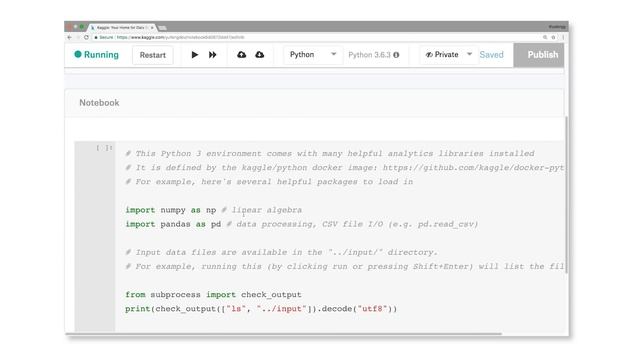The width and height of the screenshot is (640, 360).
Task: Click the Notebook header label
Action: point(99,103)
